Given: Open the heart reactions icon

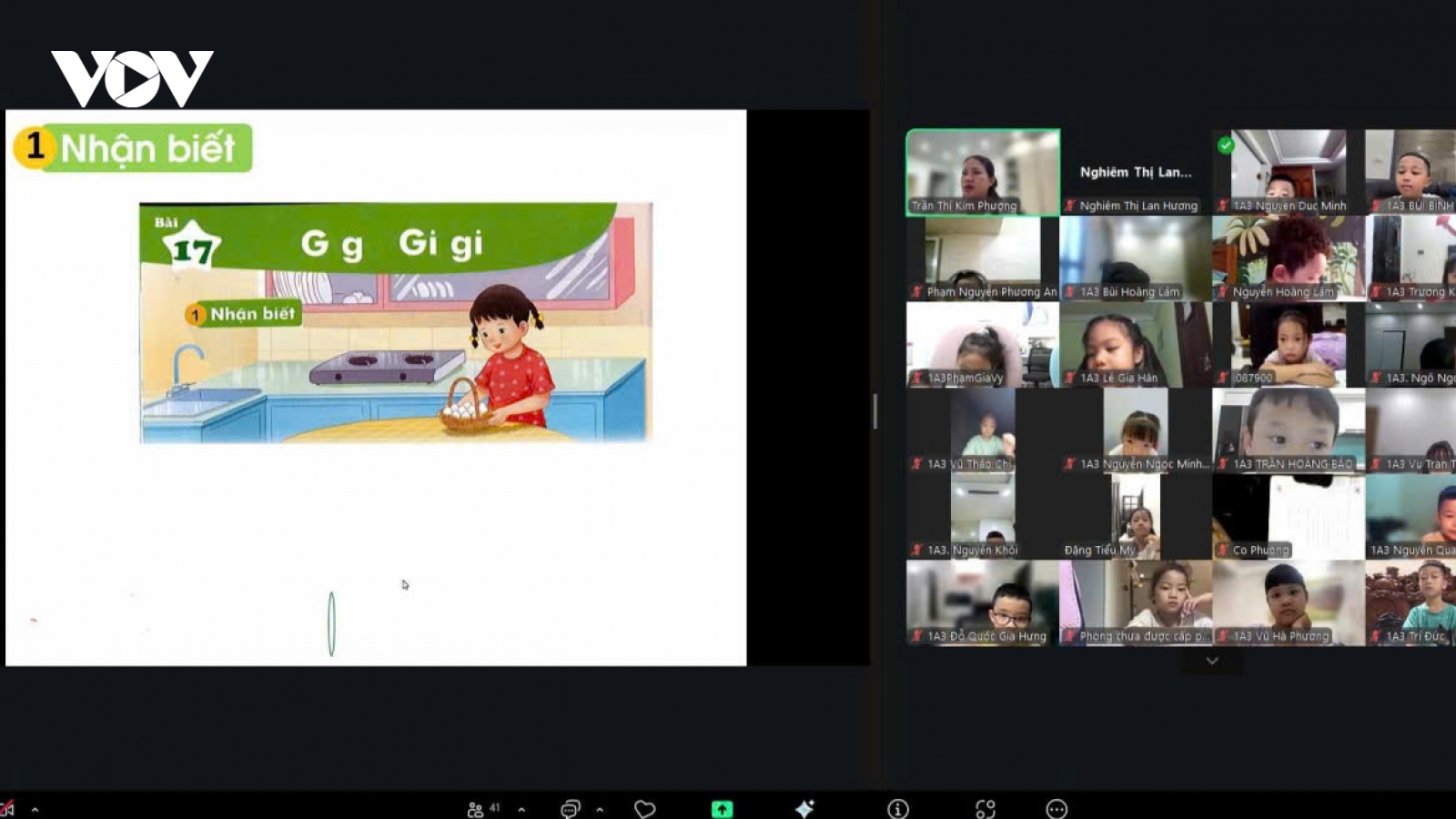Looking at the screenshot, I should [x=645, y=809].
